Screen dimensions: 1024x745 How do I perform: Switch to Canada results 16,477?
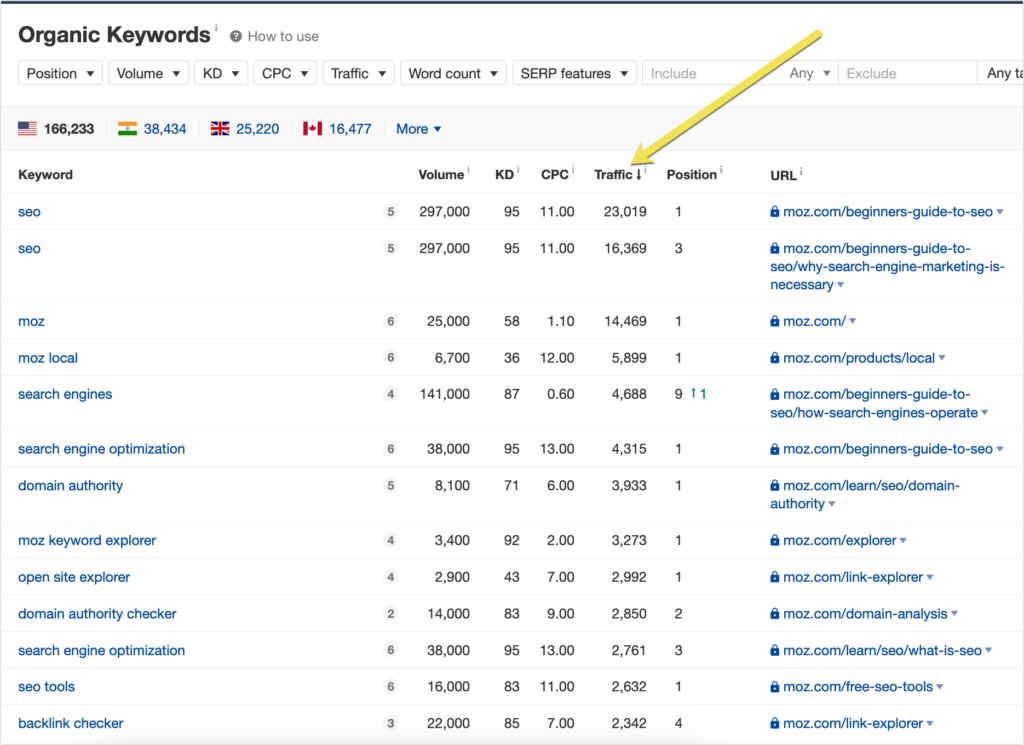tap(350, 129)
